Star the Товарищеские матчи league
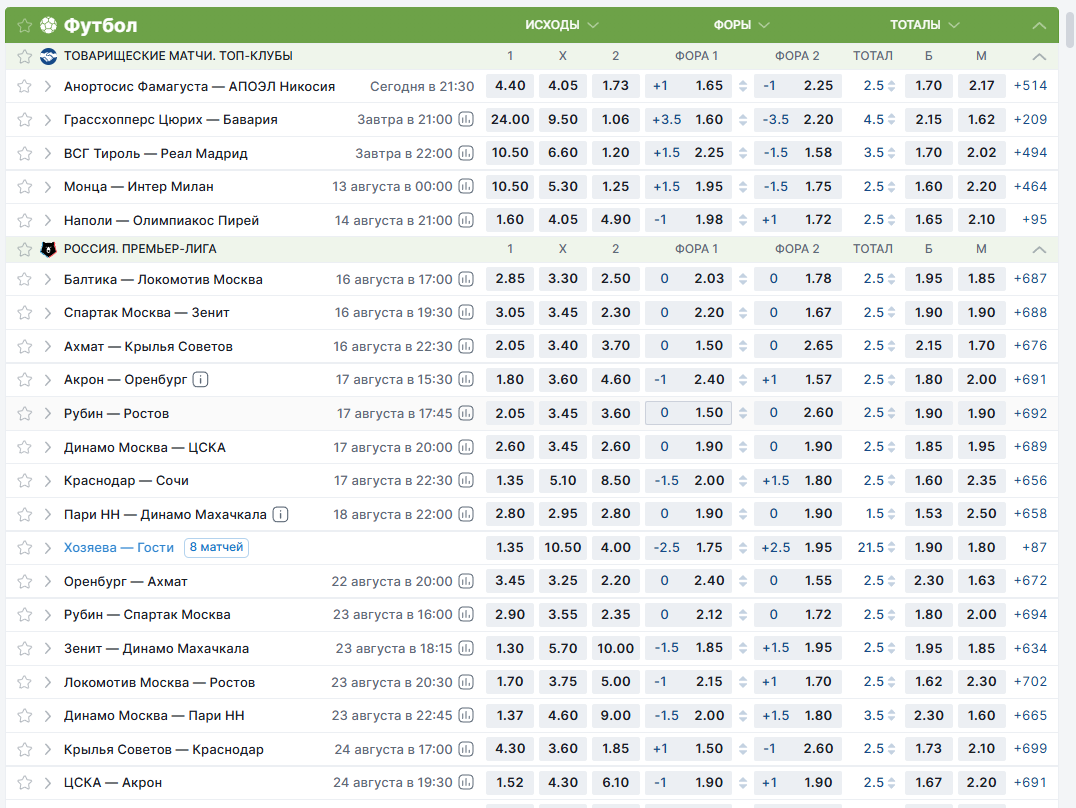 (25, 56)
